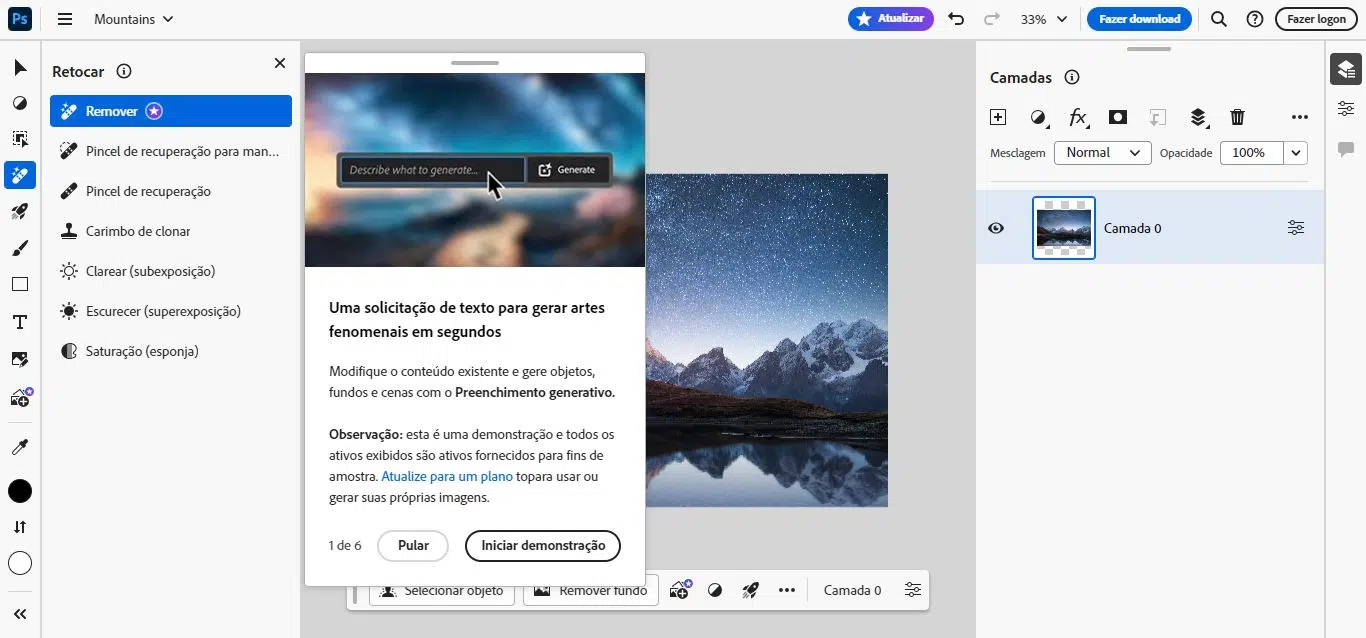Collapse the toolbar with the double chevron

18,613
